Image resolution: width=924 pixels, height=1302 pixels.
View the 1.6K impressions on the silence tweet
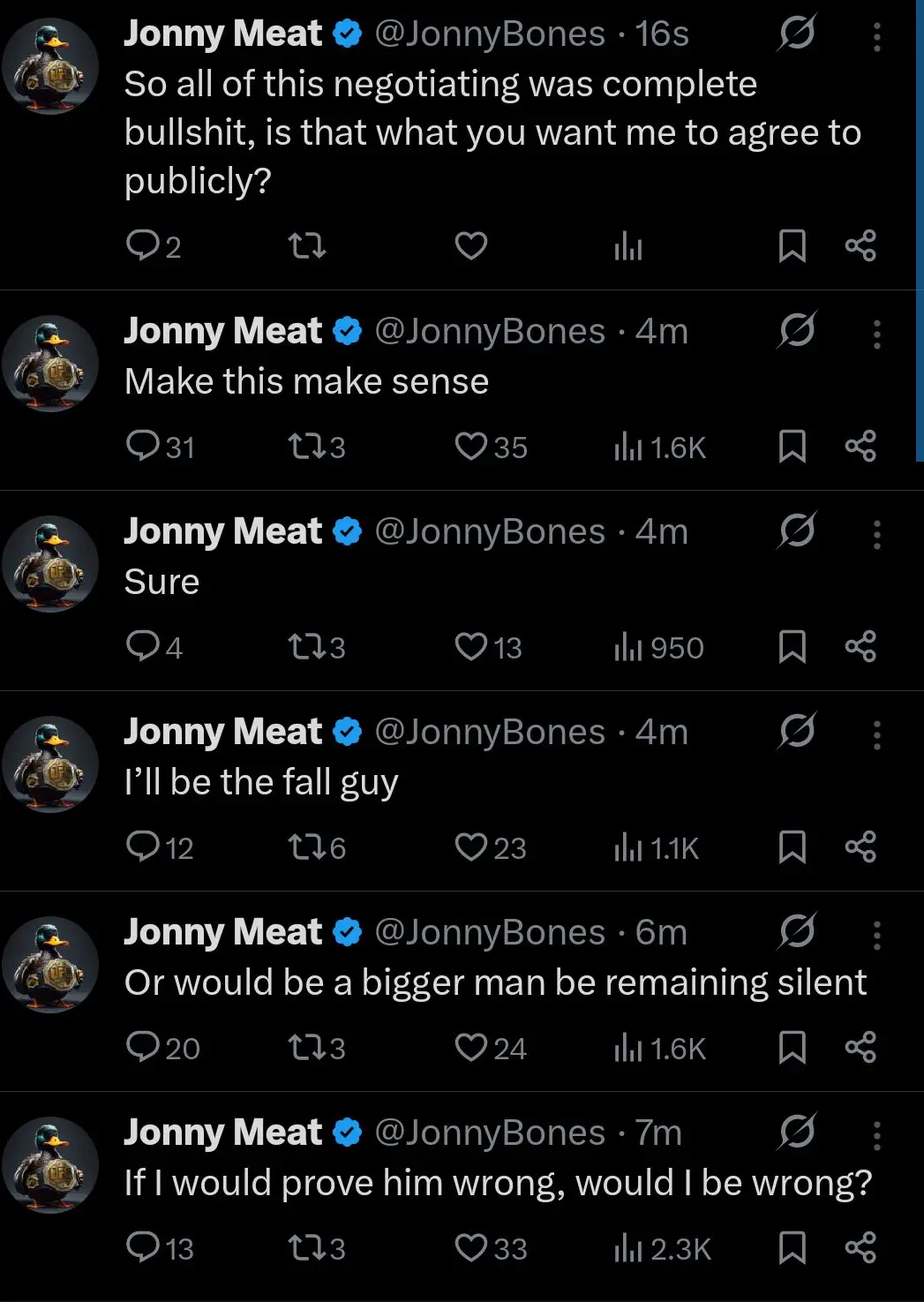pyautogui.click(x=628, y=1048)
